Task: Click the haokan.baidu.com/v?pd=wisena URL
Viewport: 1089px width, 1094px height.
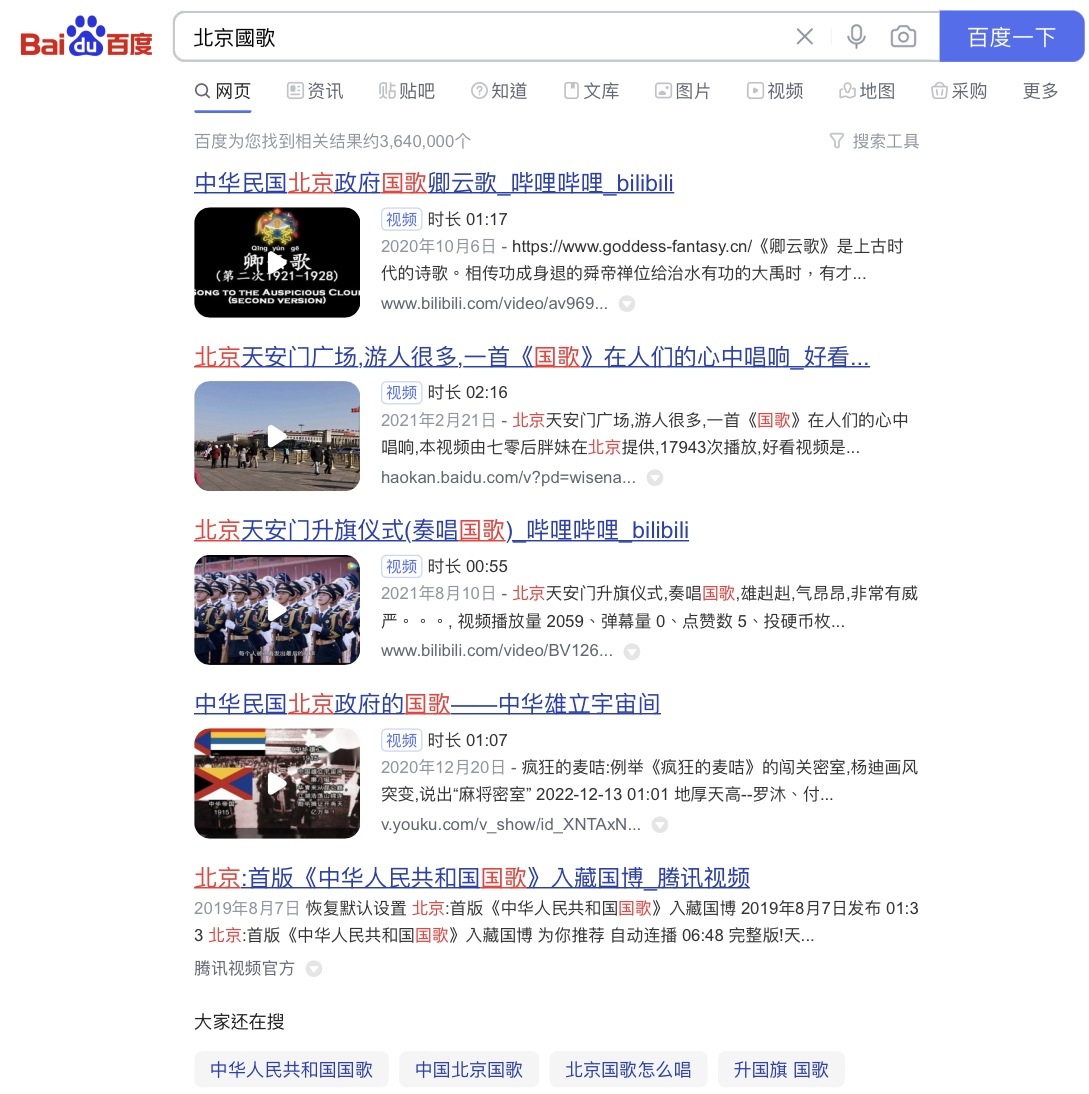Action: (509, 478)
